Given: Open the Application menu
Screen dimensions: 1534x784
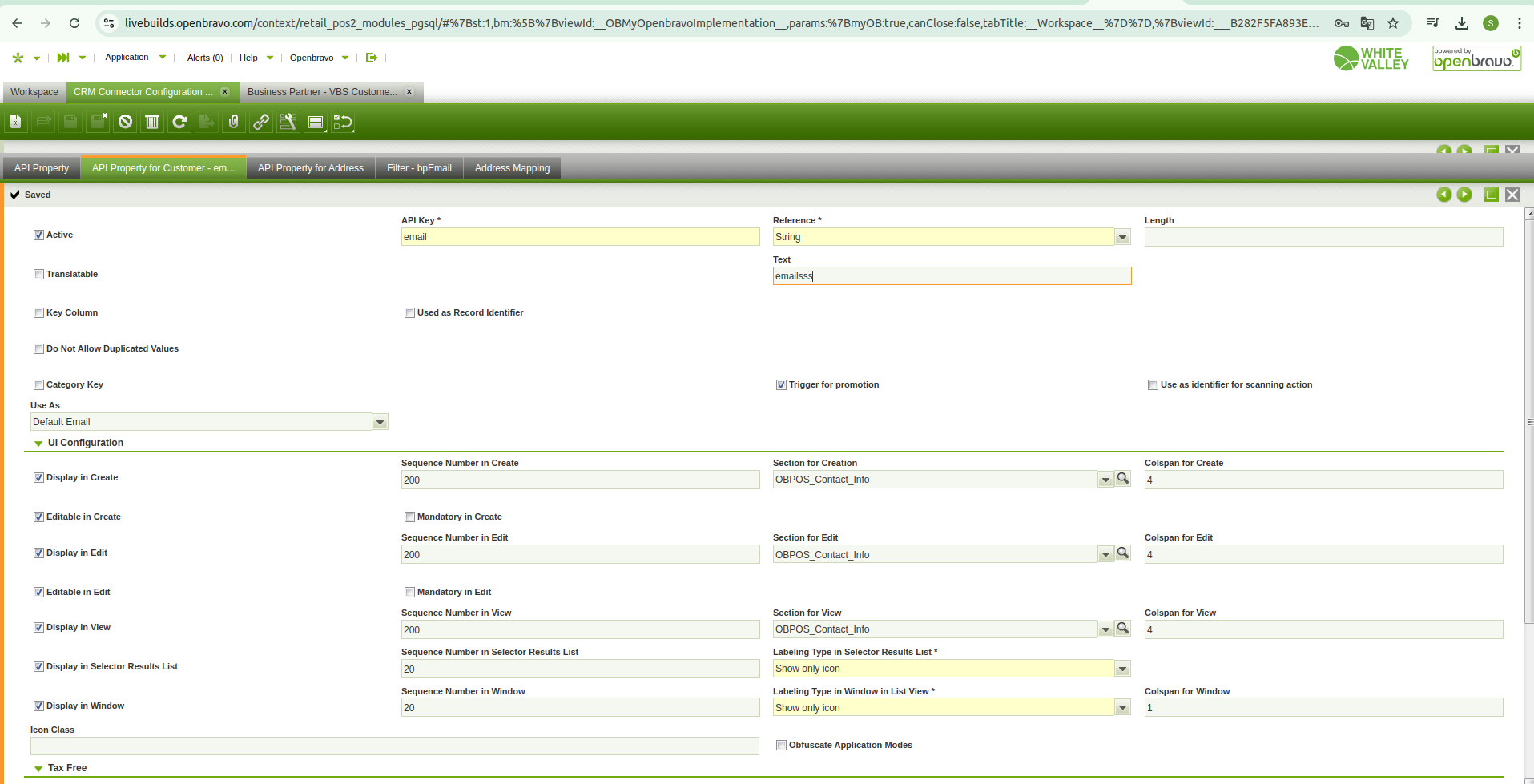Looking at the screenshot, I should [127, 58].
